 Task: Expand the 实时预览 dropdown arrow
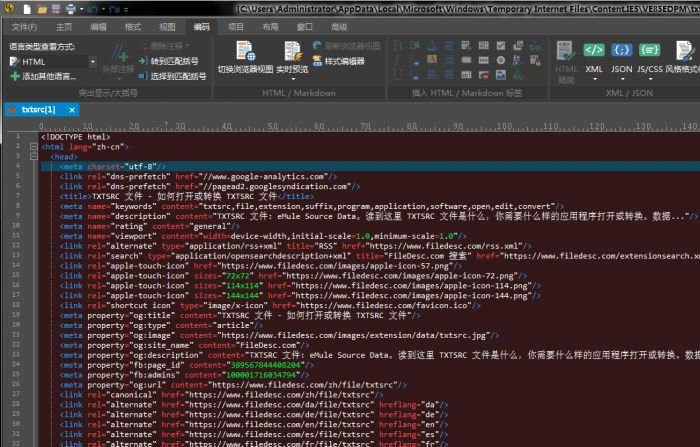pyautogui.click(x=293, y=79)
